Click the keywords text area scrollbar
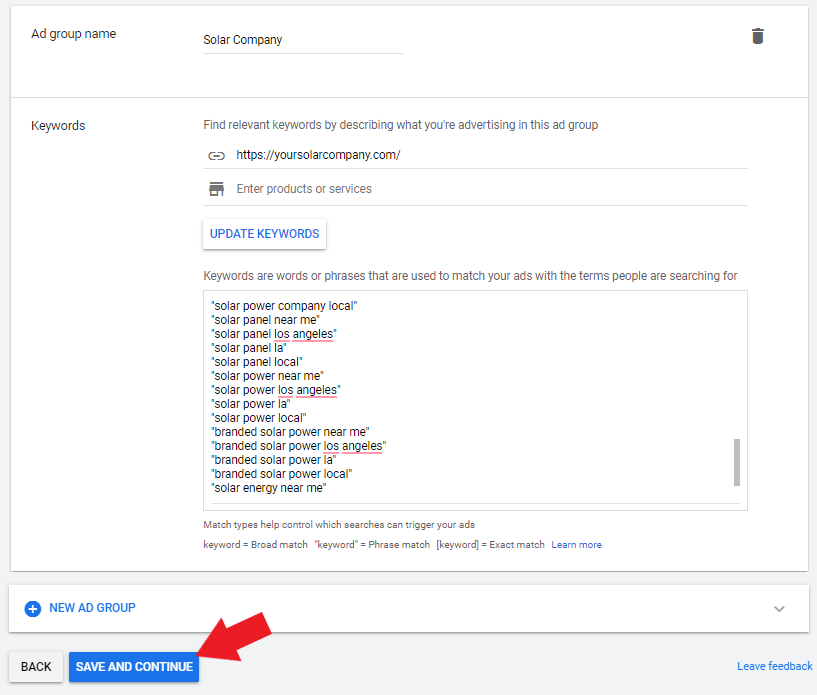This screenshot has height=695, width=817. [737, 463]
